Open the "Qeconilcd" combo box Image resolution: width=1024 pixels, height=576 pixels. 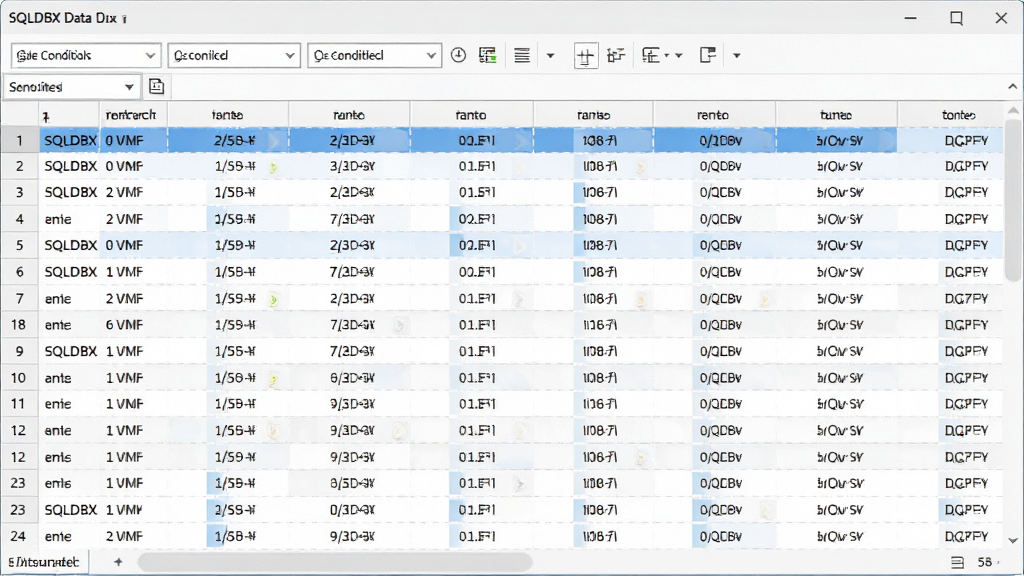point(234,56)
